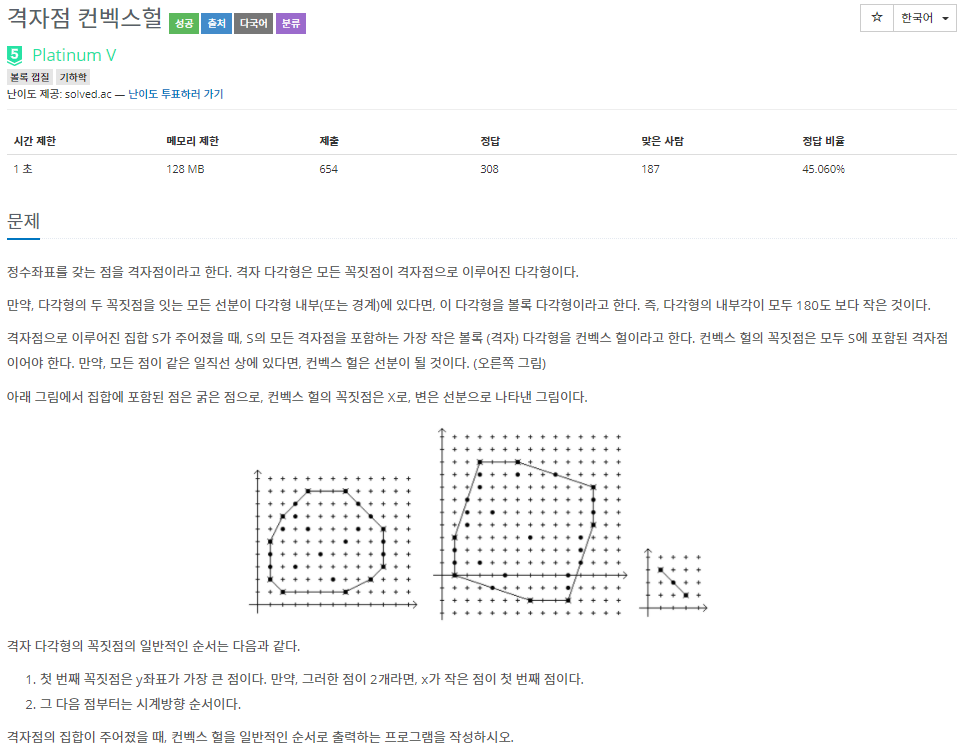The width and height of the screenshot is (960, 753).
Task: Click the large middle convex hull figure
Action: 530,523
